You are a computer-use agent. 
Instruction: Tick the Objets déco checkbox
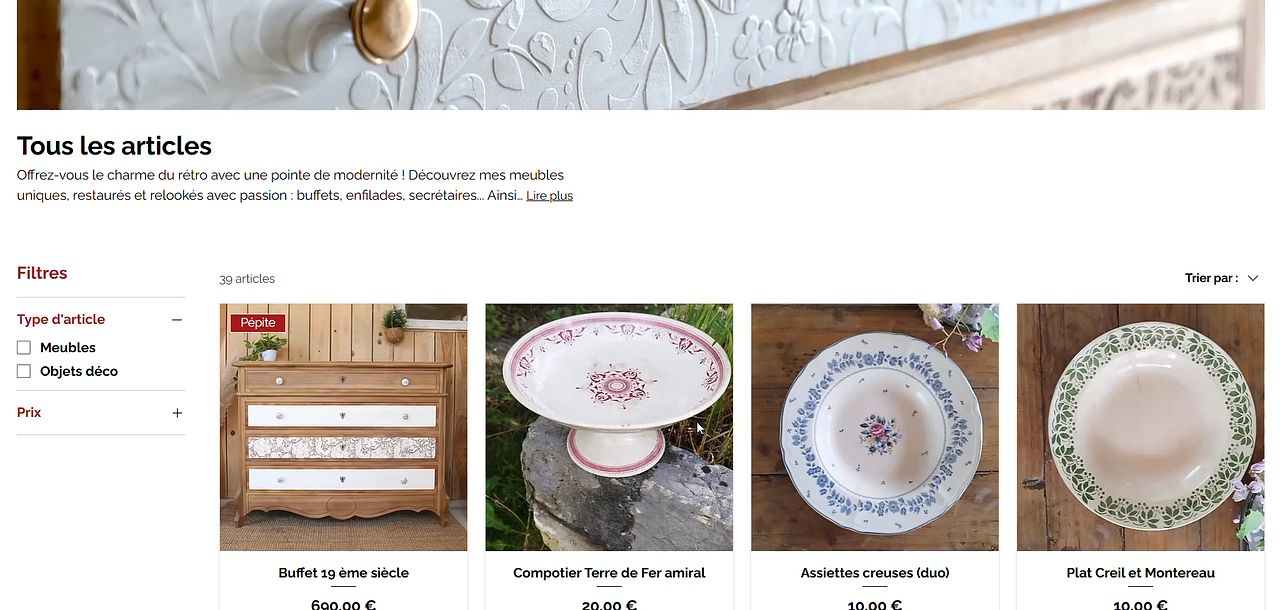24,372
